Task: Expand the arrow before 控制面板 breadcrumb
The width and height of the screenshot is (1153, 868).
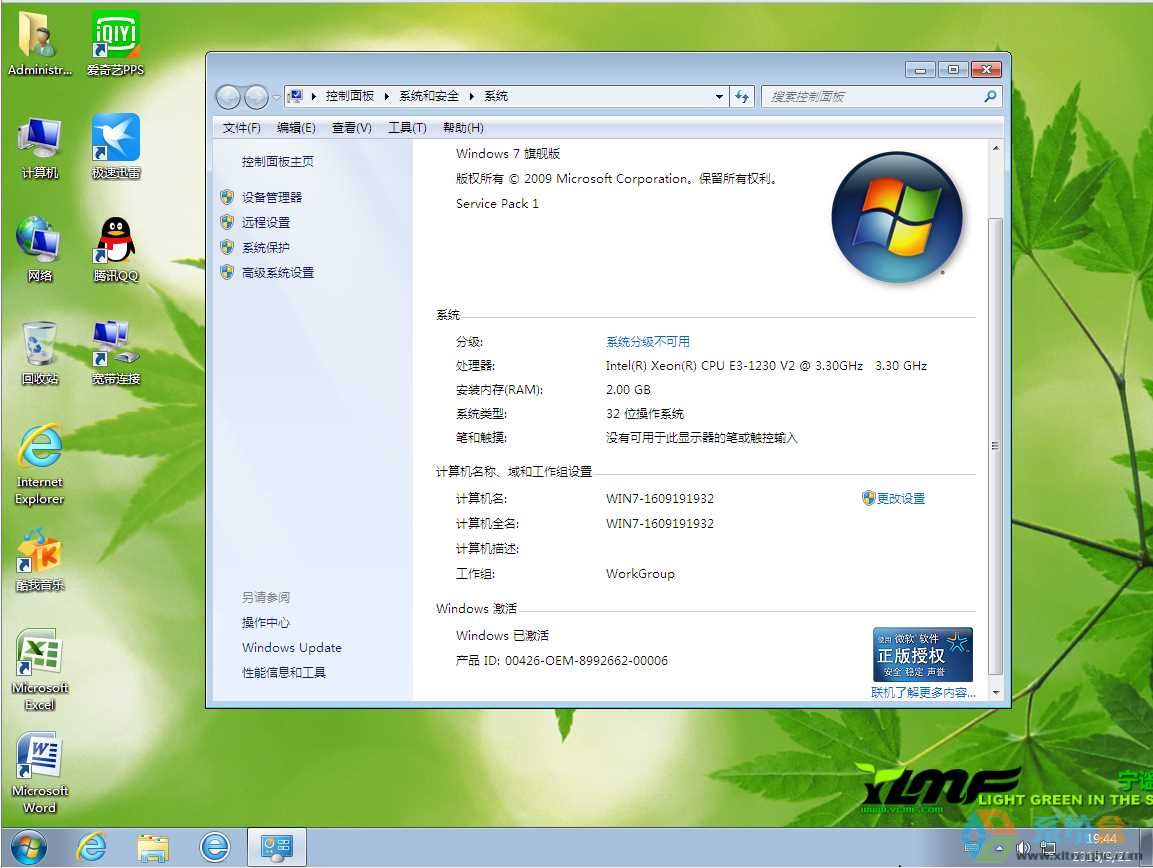Action: (x=313, y=96)
